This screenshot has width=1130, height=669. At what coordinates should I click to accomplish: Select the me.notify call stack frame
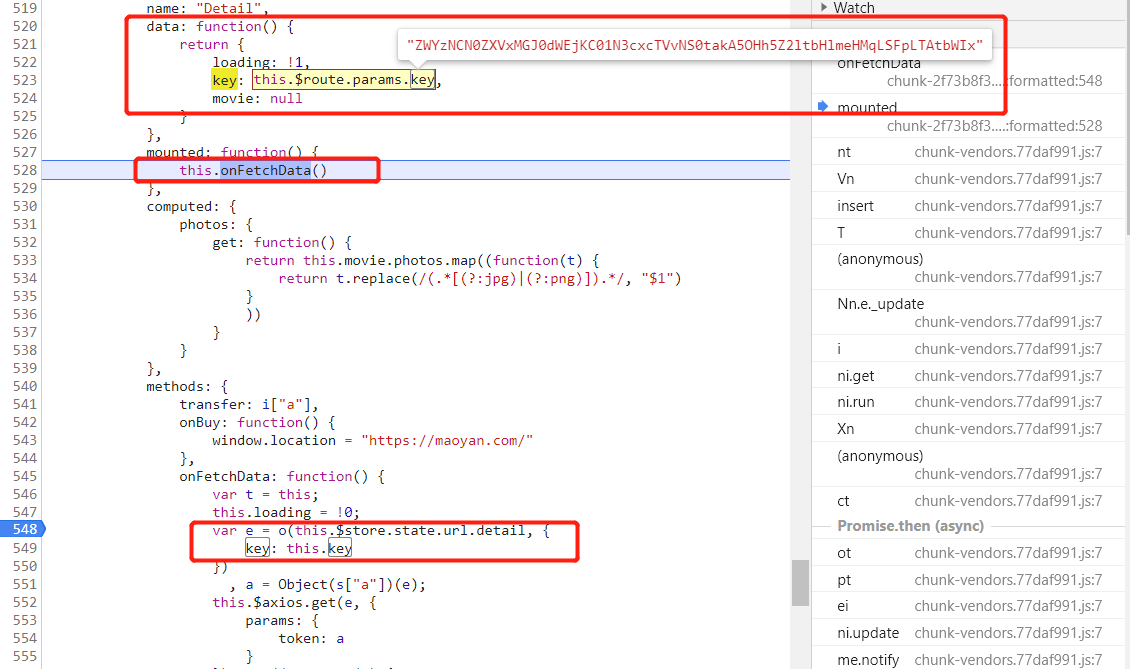[x=868, y=659]
